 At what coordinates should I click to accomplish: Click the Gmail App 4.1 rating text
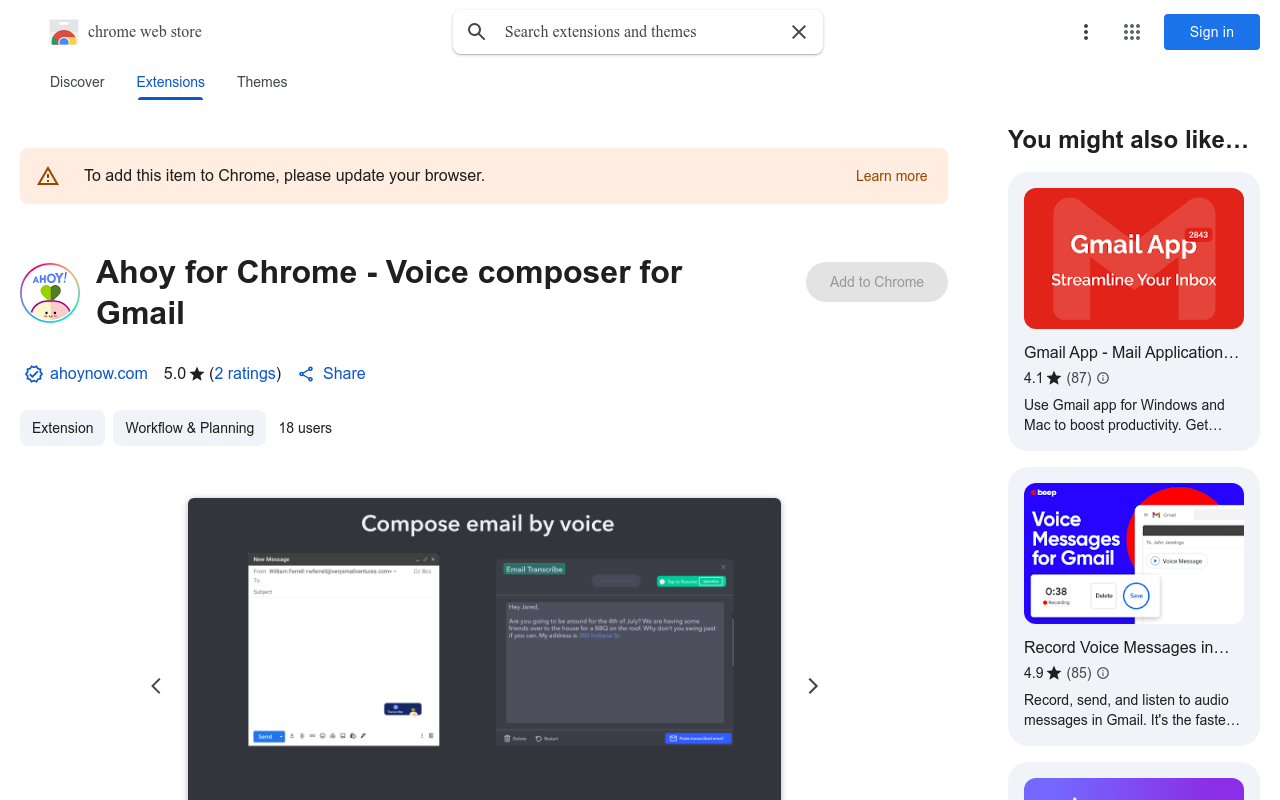[1033, 378]
